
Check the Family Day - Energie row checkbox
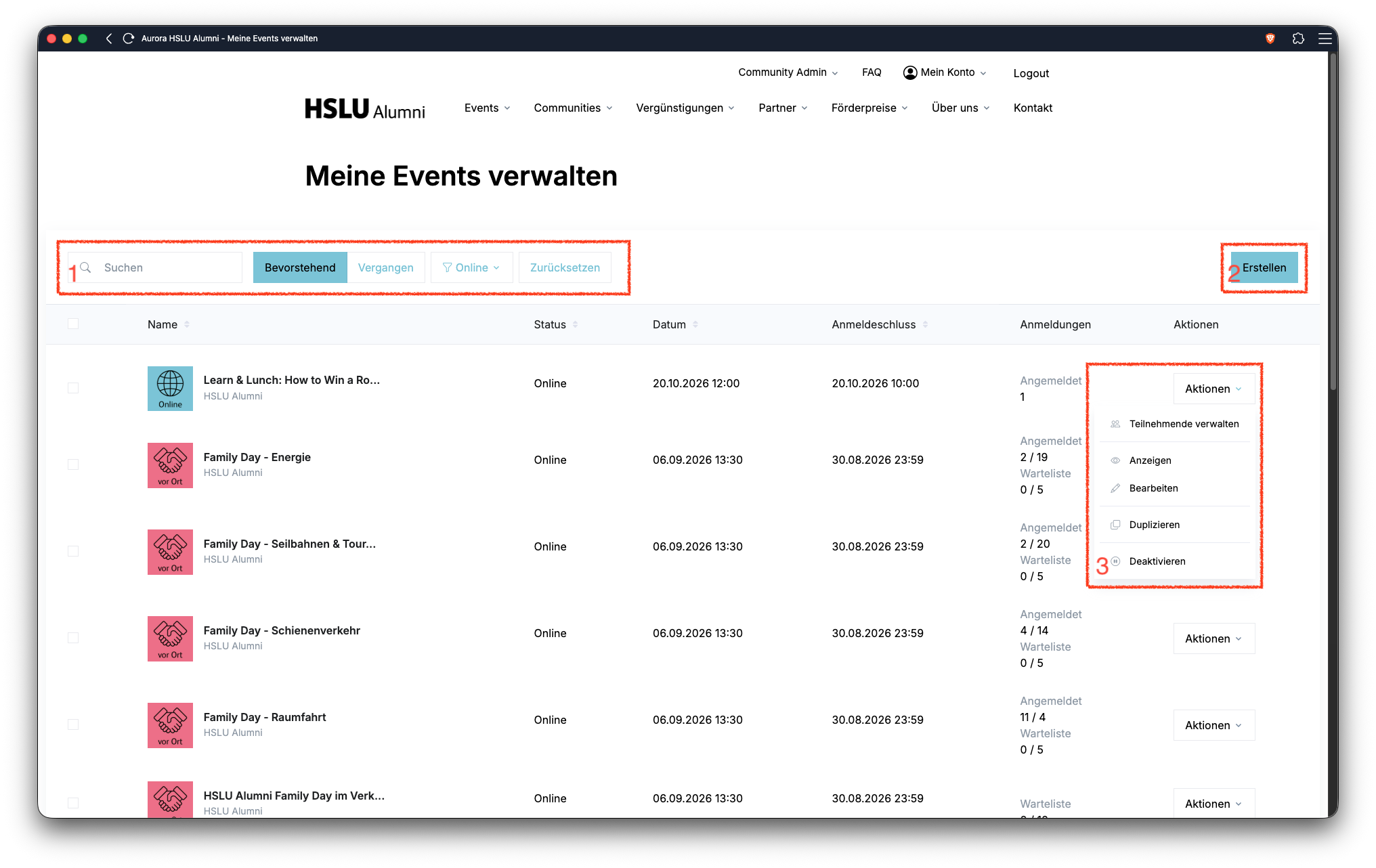(x=73, y=464)
